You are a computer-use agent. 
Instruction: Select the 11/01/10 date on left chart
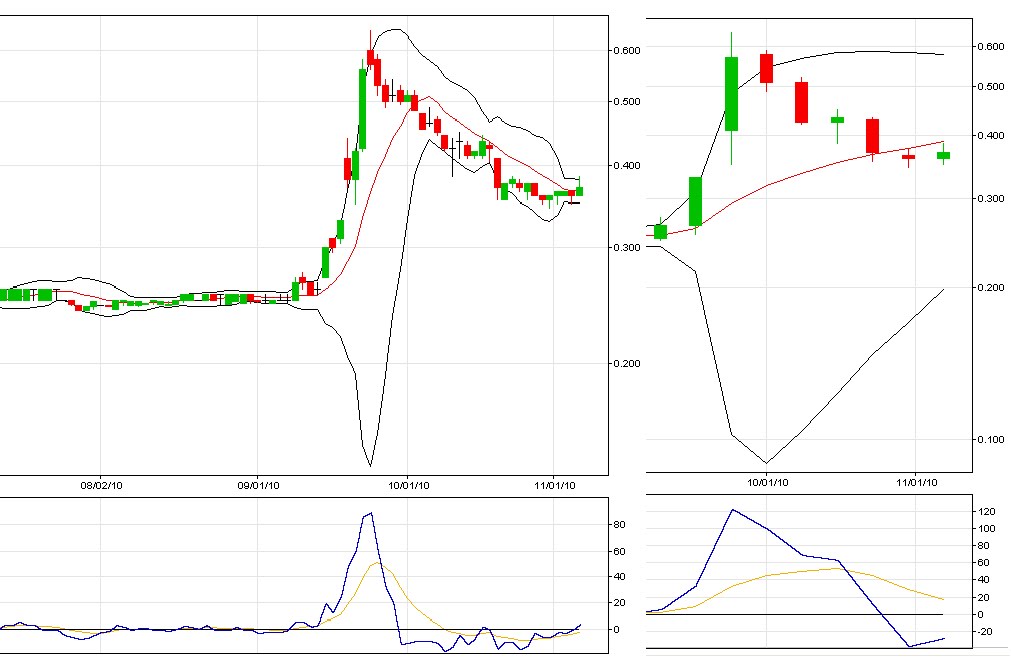pos(555,485)
